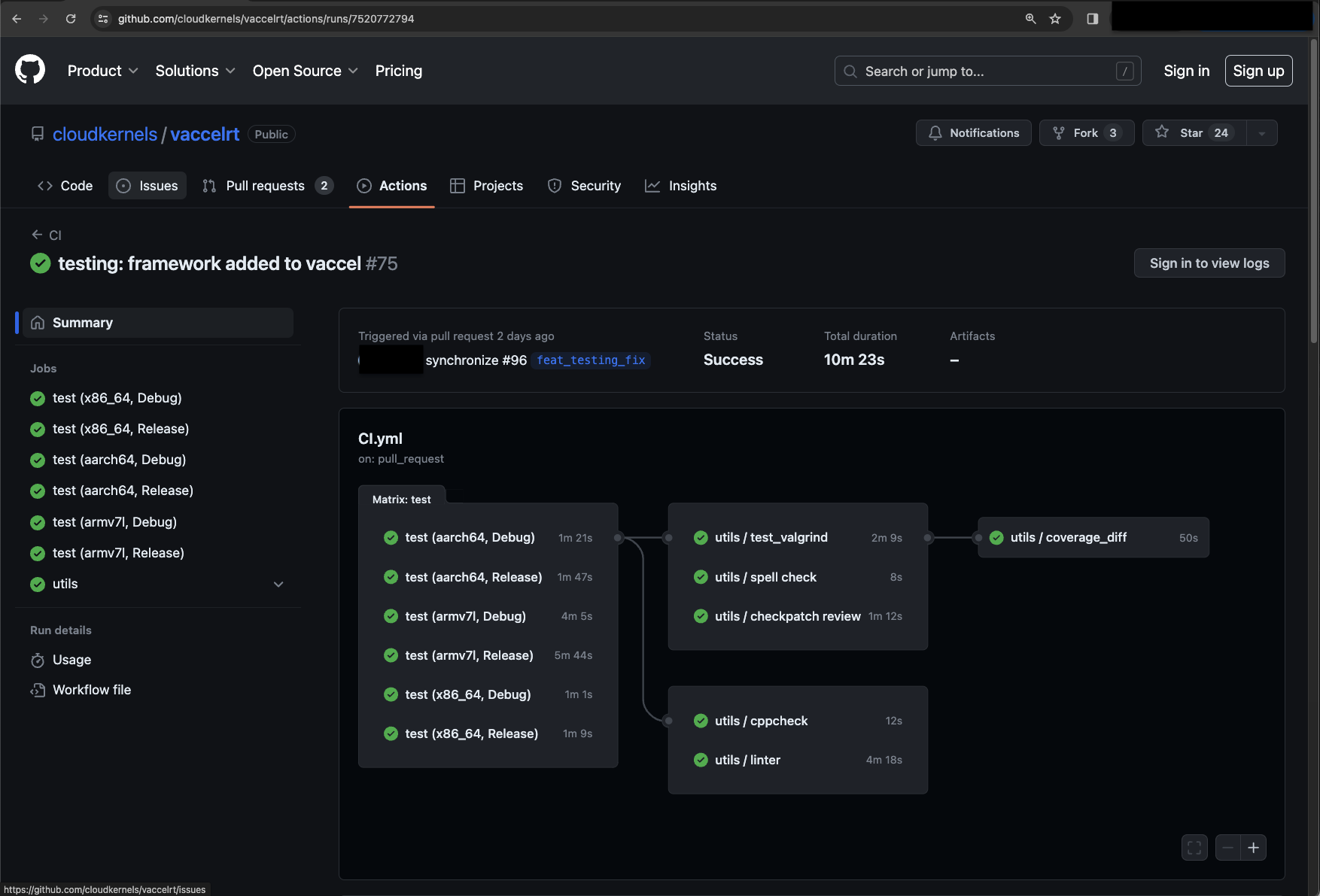This screenshot has height=896, width=1320.
Task: Reload the page with browser refresh icon
Action: [71, 19]
